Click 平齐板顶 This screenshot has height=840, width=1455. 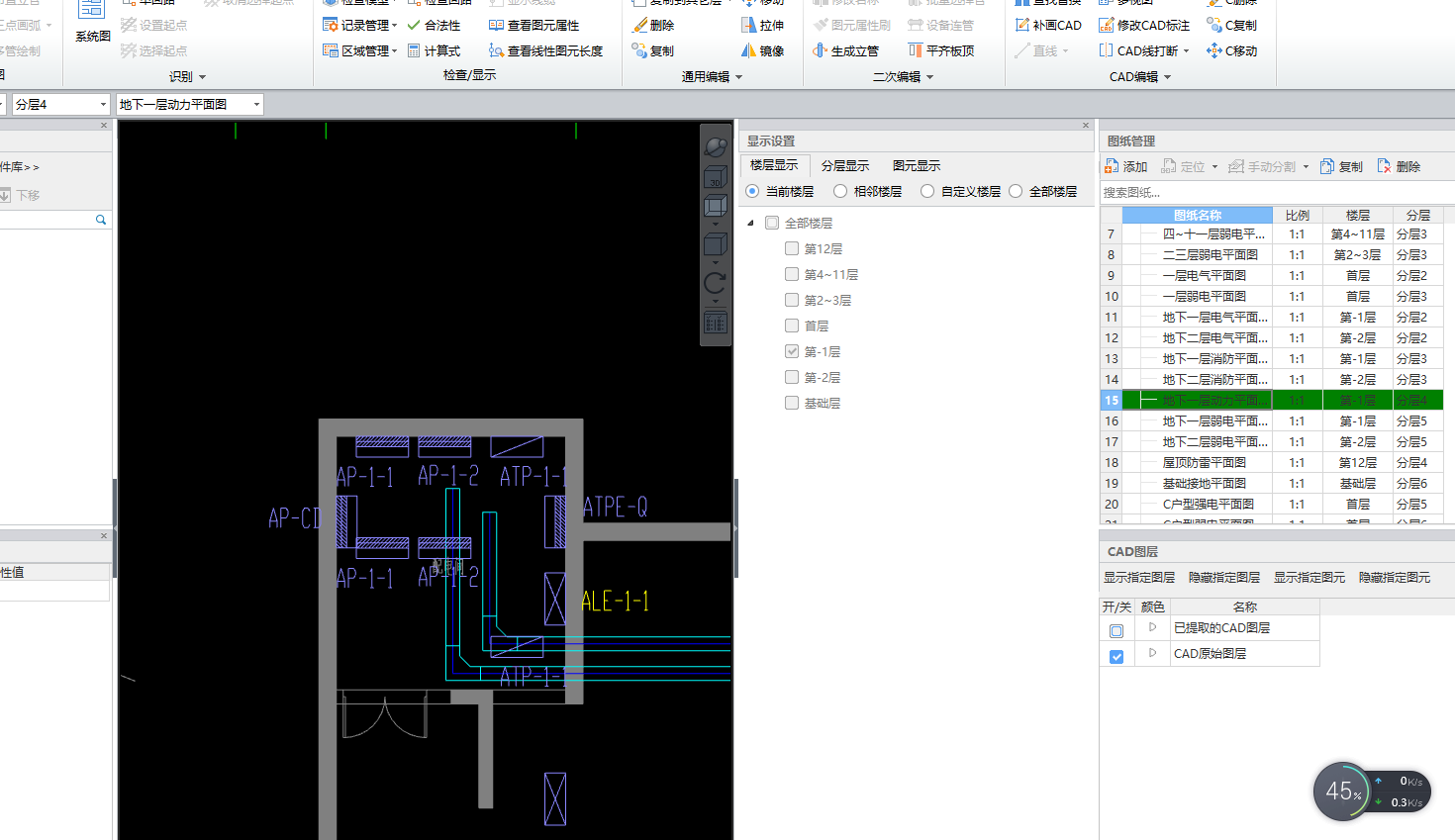pyautogui.click(x=941, y=50)
